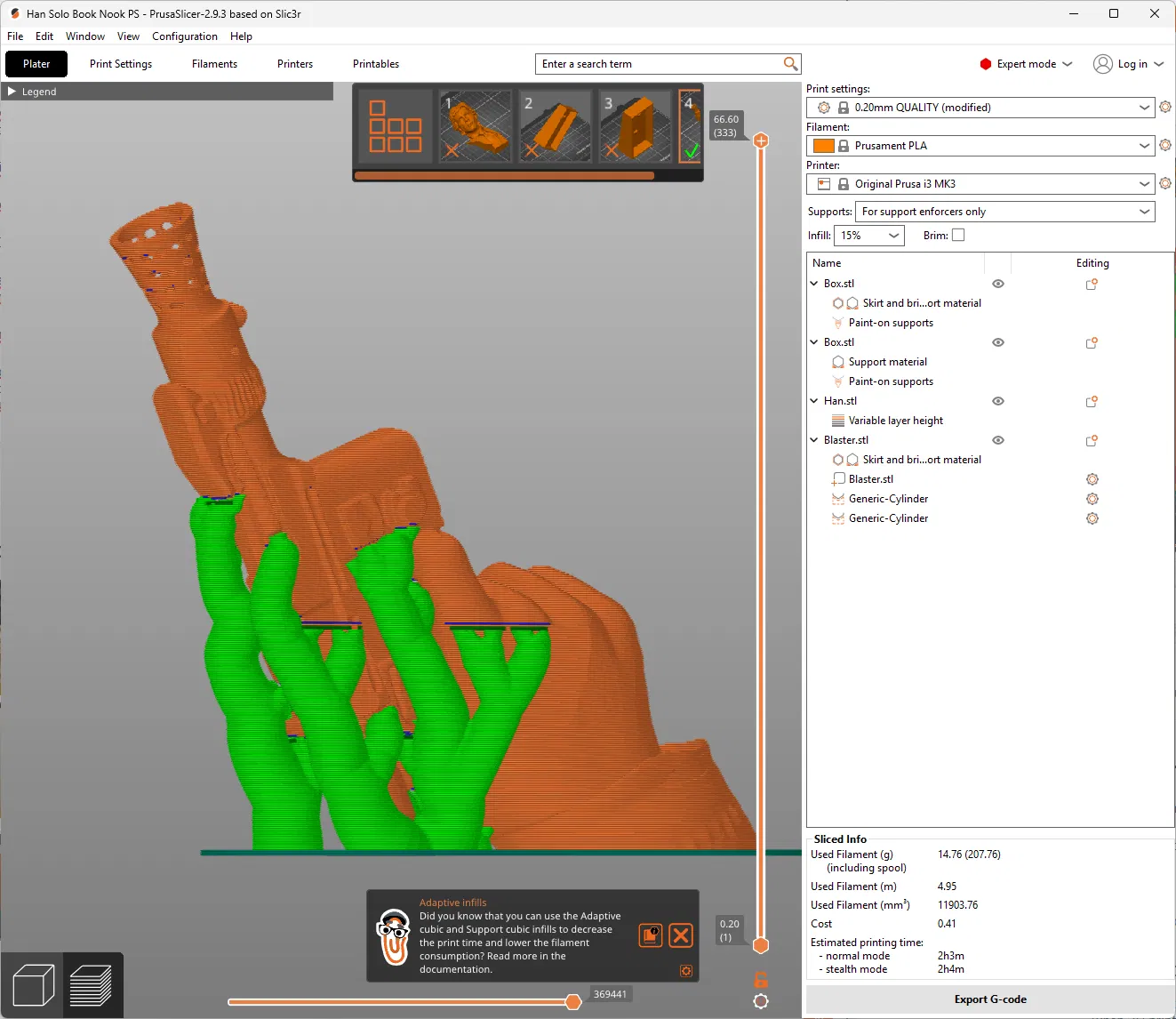Click the normal mode time 2h3m

[x=951, y=956]
